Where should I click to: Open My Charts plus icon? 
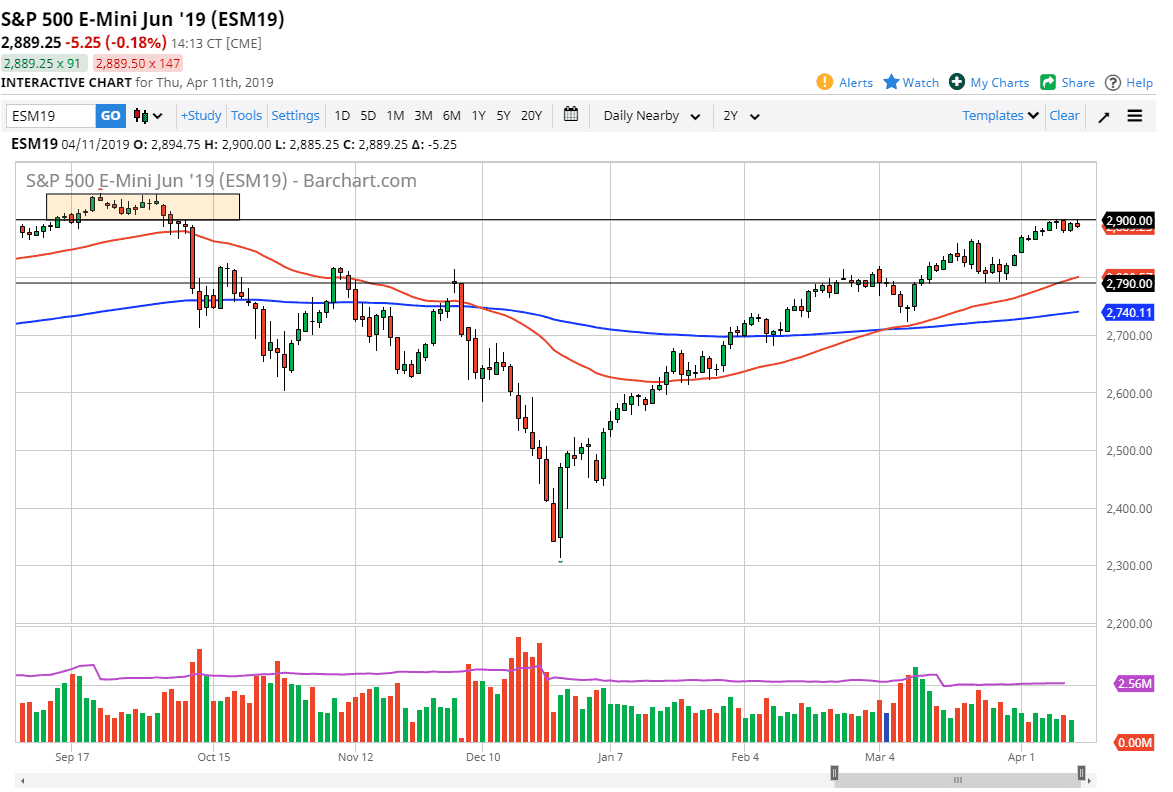(x=957, y=82)
